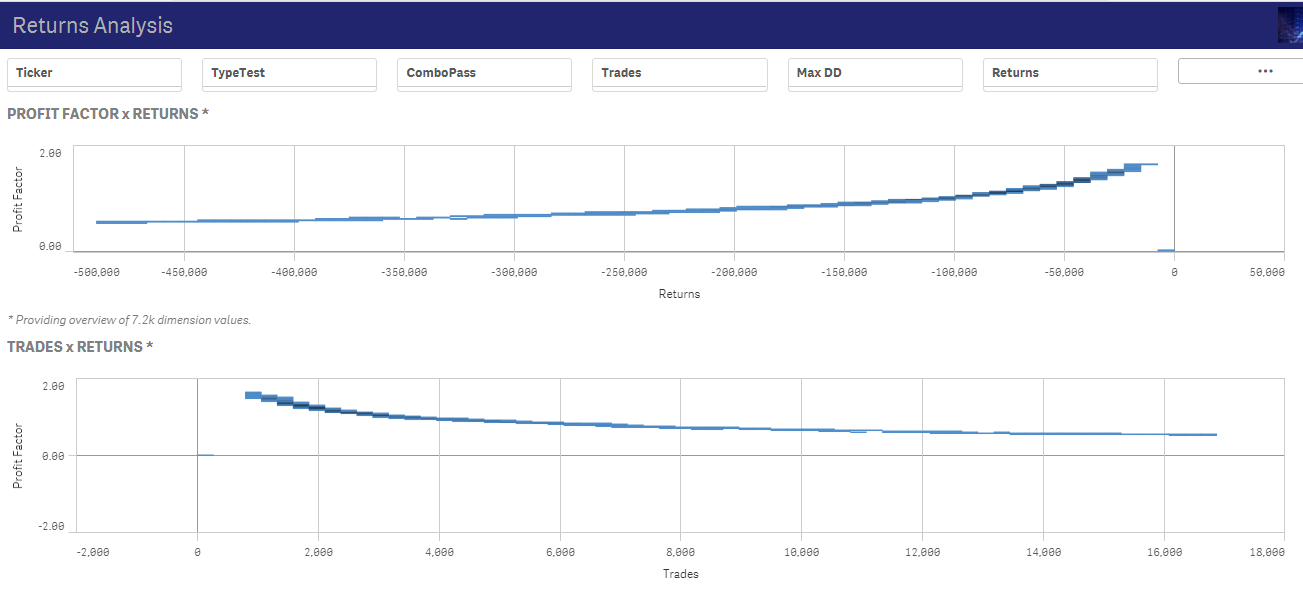The width and height of the screenshot is (1303, 592).
Task: Open the Returns filter pane
Action: (1069, 73)
